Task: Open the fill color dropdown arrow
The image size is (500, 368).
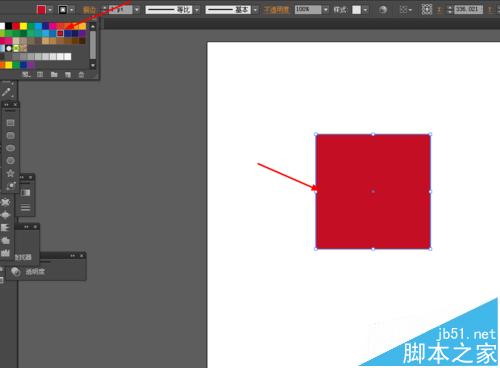Action: tap(50, 10)
